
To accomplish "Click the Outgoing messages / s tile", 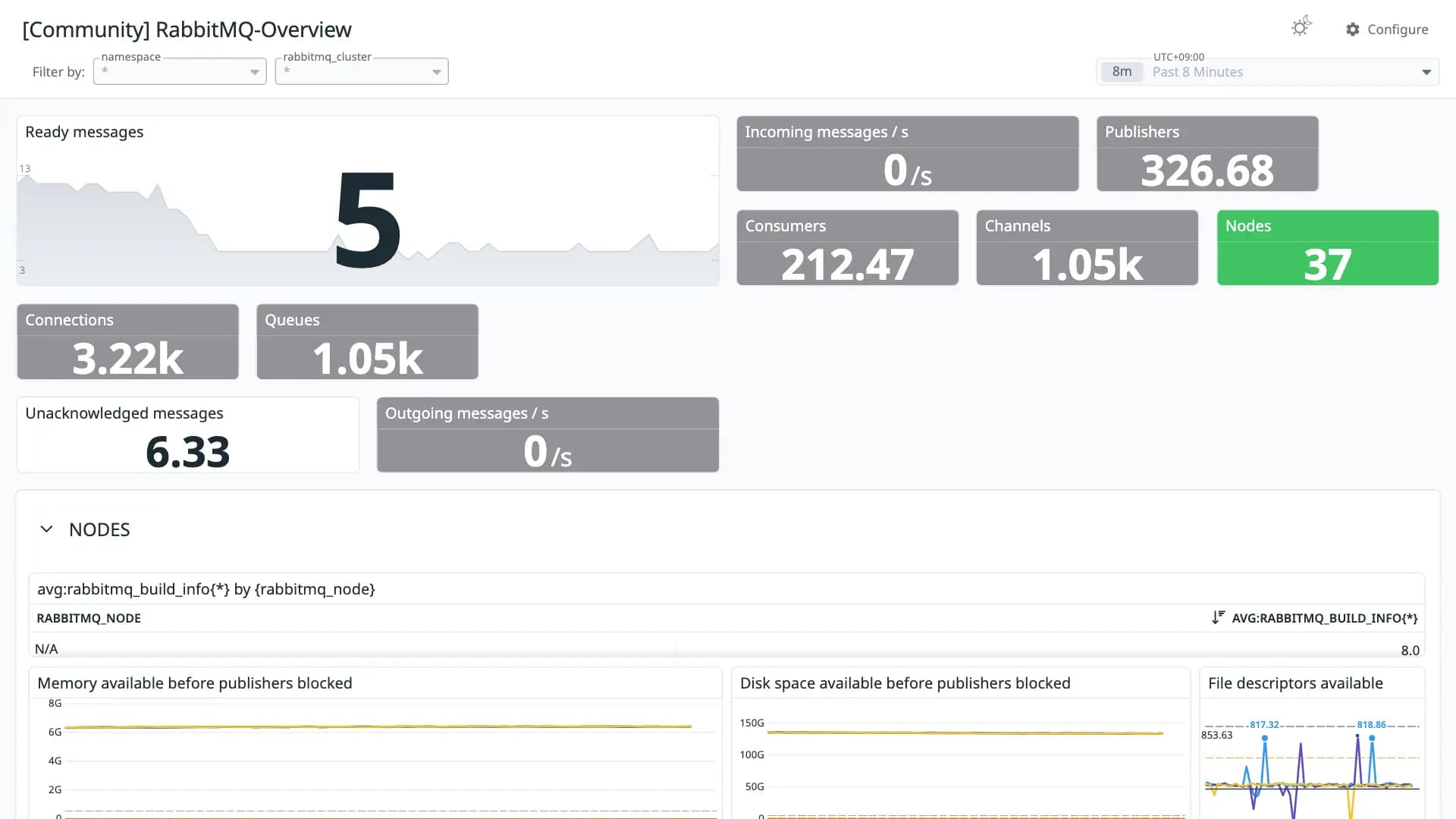I will (x=548, y=435).
